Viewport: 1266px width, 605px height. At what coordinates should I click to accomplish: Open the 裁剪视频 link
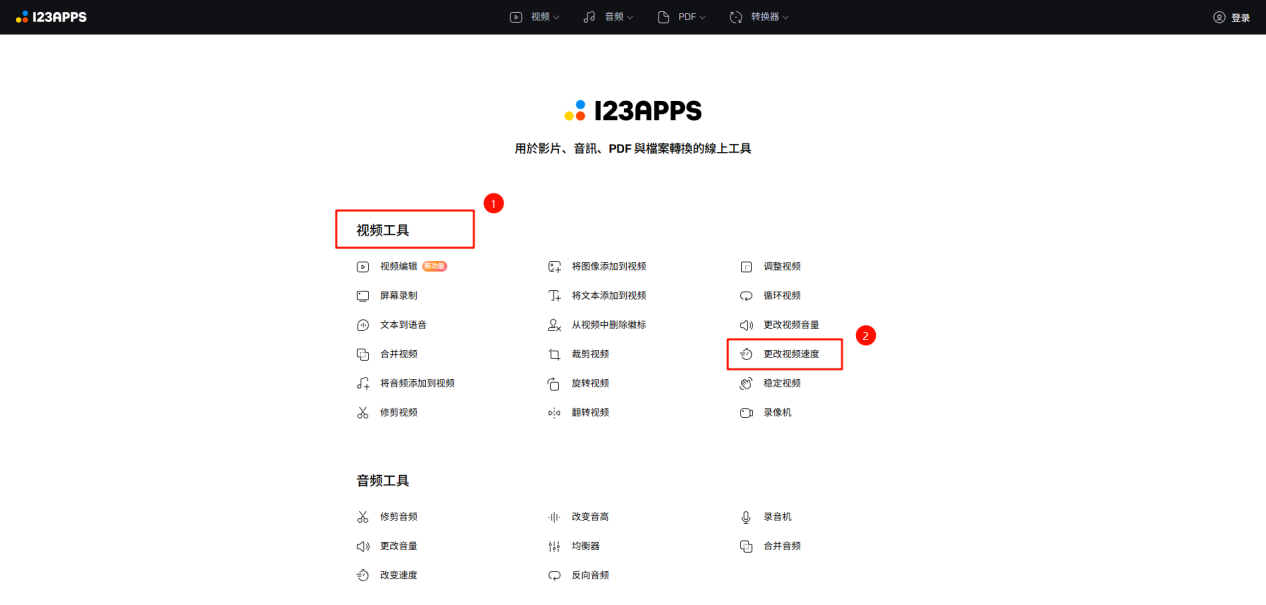pyautogui.click(x=590, y=354)
